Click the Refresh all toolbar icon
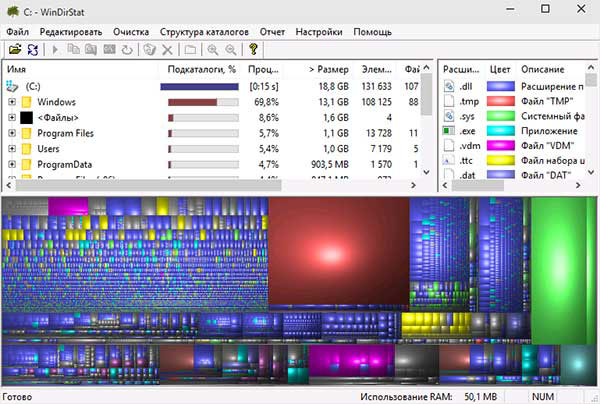 (32, 49)
